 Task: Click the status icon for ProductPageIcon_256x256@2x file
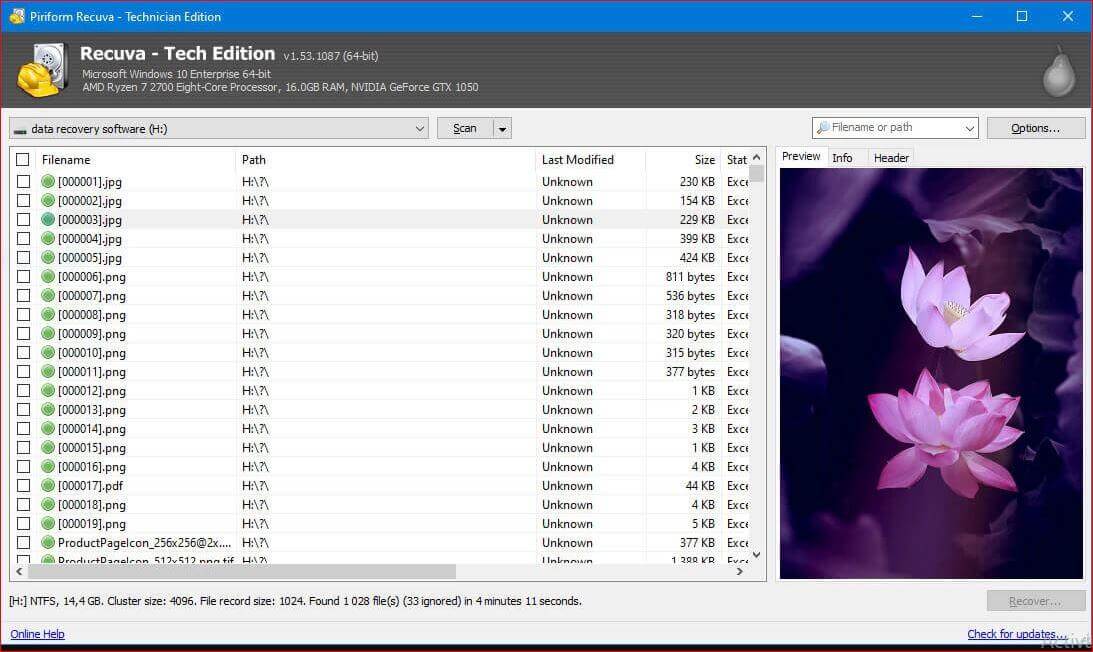click(48, 543)
